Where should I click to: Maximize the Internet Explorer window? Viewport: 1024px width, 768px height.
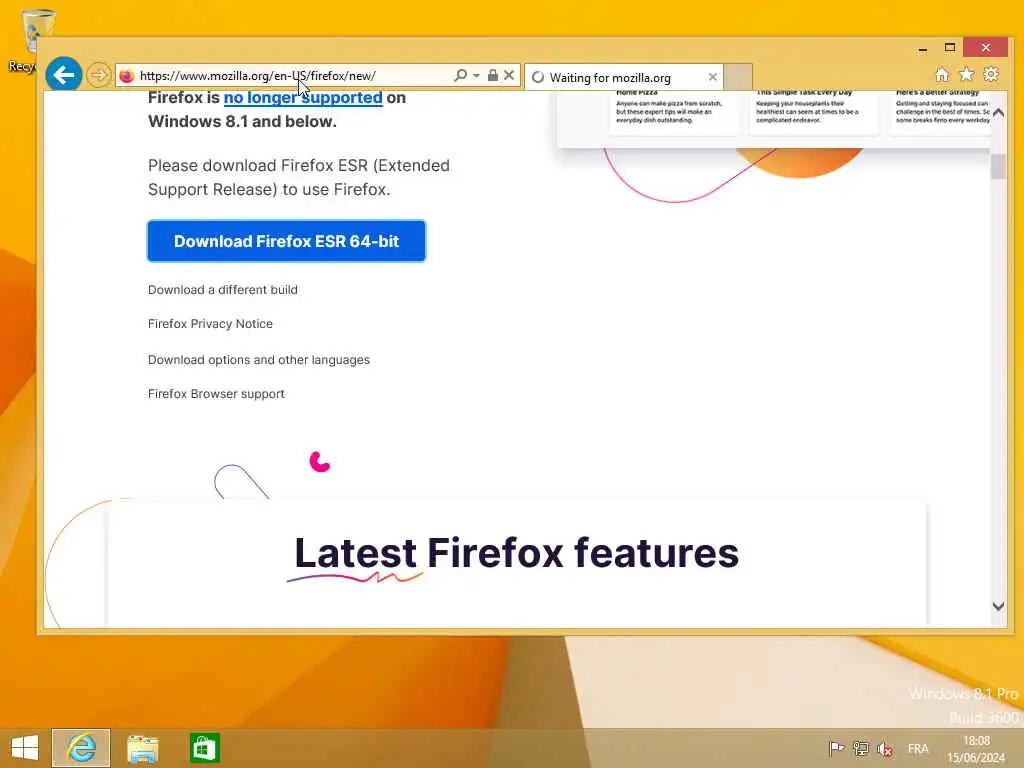point(950,48)
